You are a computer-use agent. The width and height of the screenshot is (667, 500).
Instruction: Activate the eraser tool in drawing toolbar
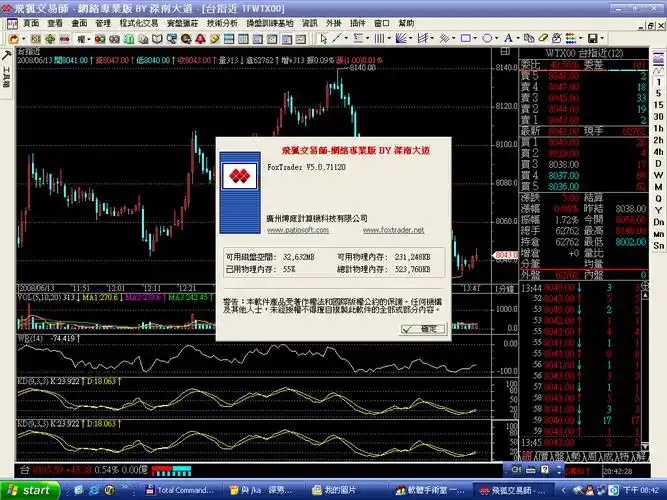pos(543,39)
